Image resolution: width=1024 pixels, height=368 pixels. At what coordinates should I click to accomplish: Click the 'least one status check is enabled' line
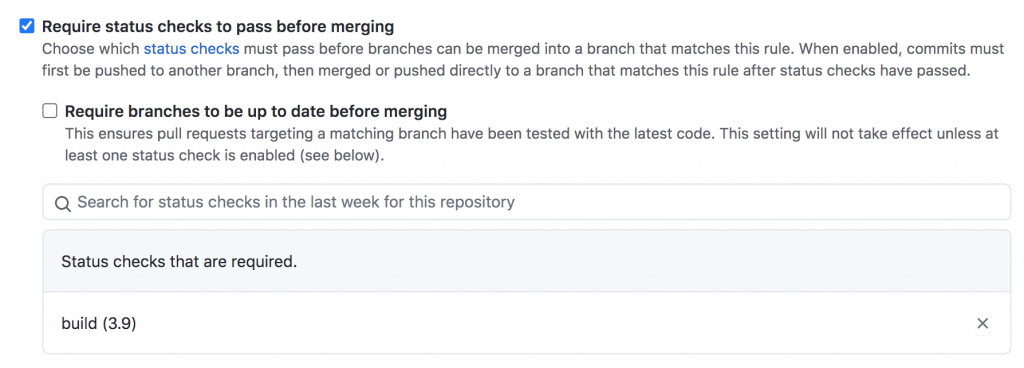pos(224,157)
